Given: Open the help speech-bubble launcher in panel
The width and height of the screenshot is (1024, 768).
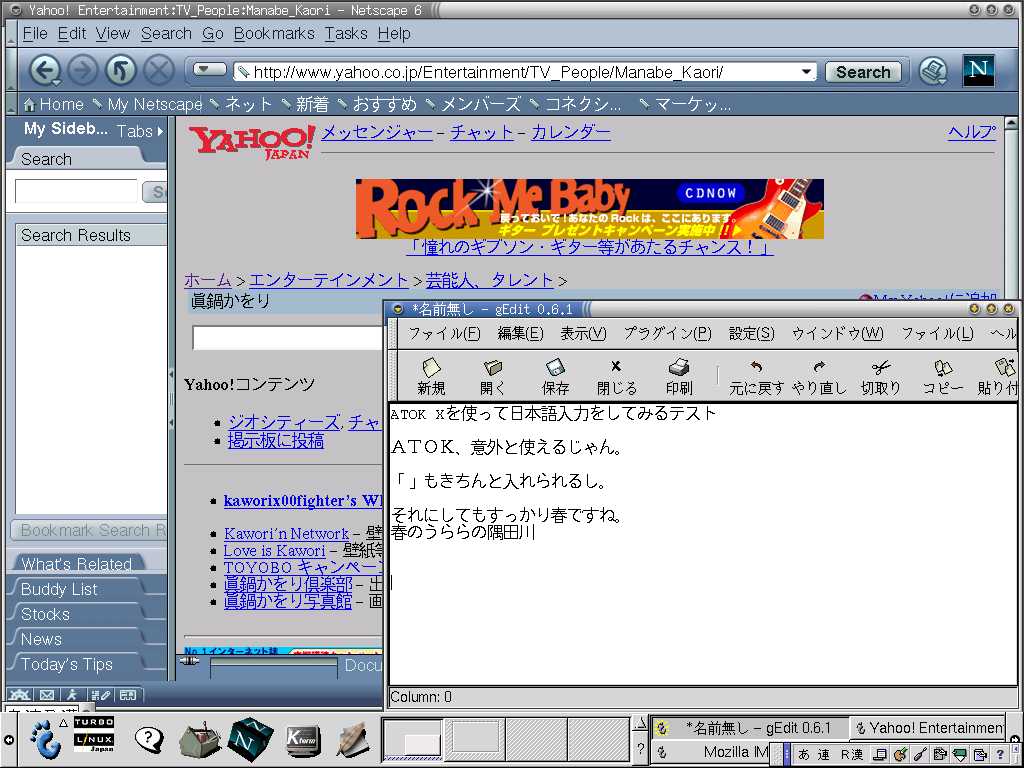Looking at the screenshot, I should pyautogui.click(x=149, y=739).
